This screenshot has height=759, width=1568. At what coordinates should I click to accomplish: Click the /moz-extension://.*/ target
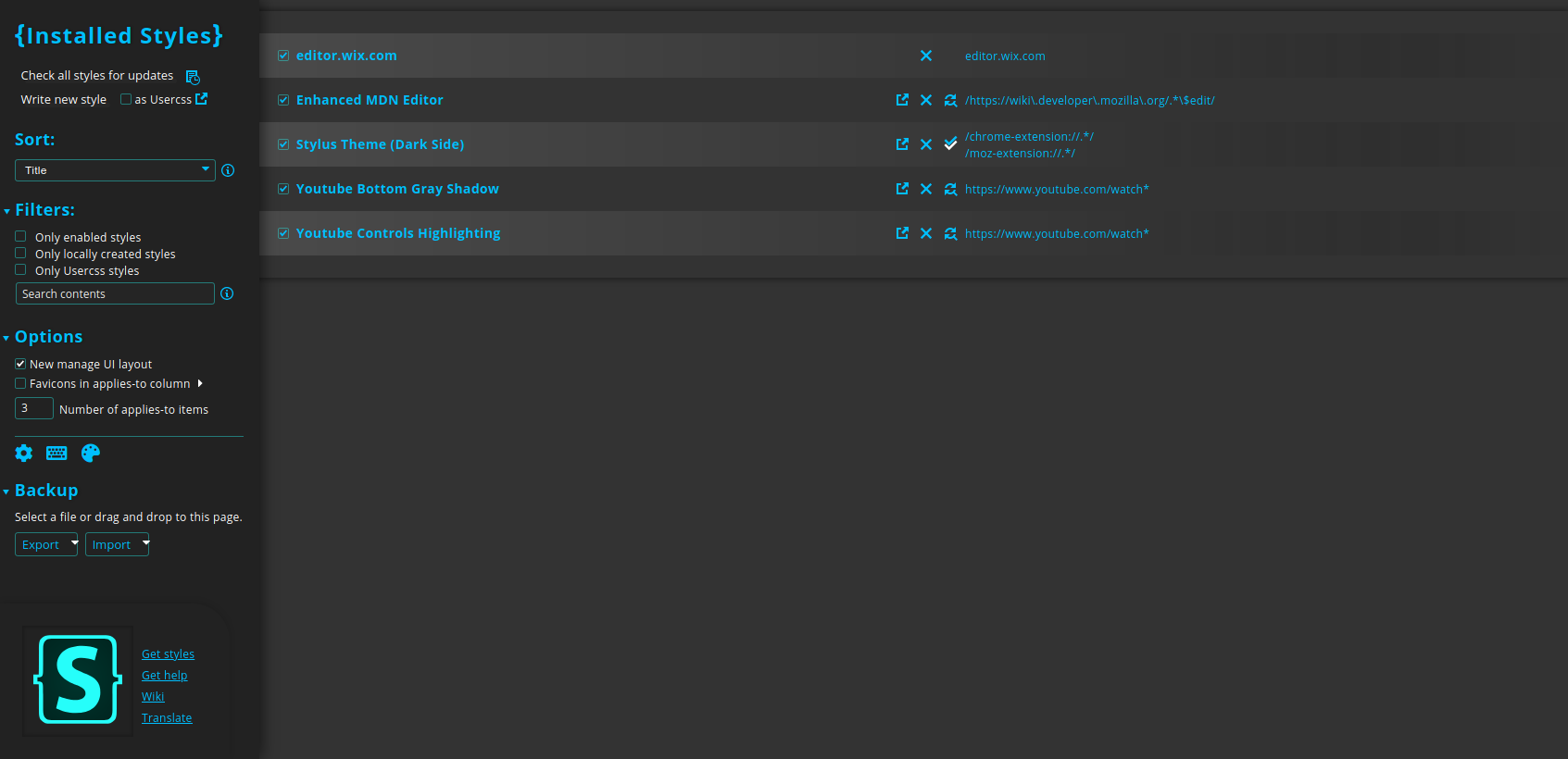point(1020,153)
